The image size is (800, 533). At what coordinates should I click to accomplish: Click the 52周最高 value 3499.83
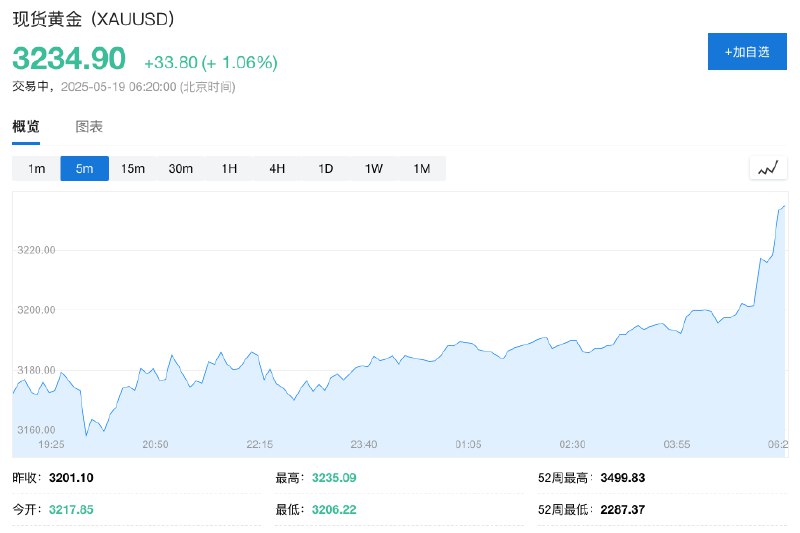tap(622, 478)
